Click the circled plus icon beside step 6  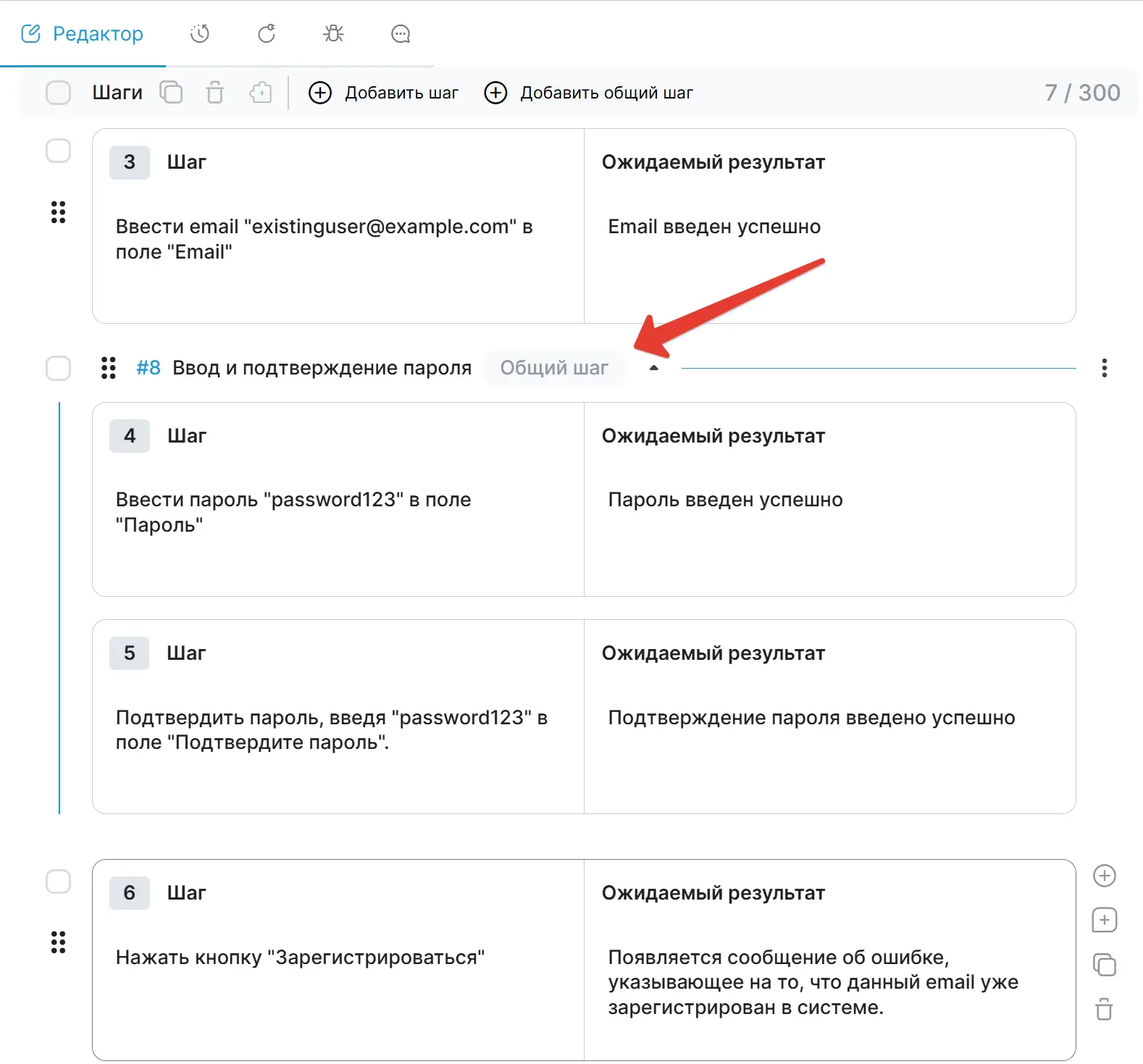pyautogui.click(x=1104, y=876)
